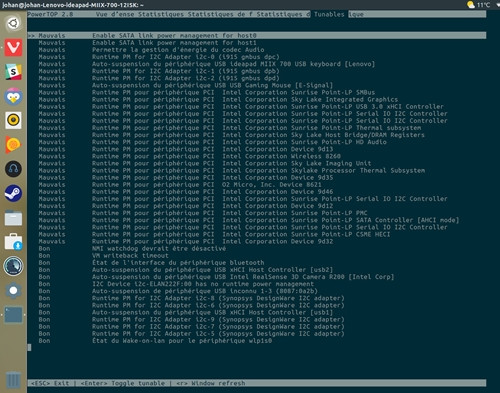Image resolution: width=500 pixels, height=393 pixels.
Task: Select Intel Corporation Wireless 8260 row
Action: 257,156
